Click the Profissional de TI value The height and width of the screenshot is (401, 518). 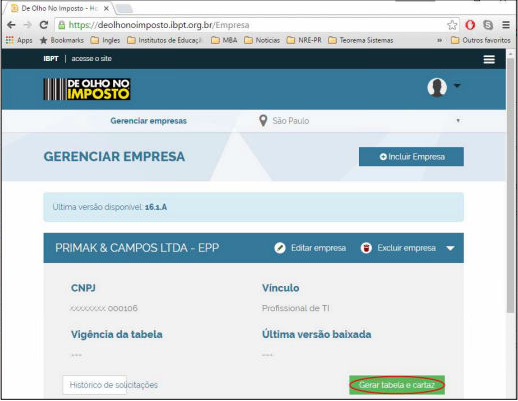click(x=296, y=308)
